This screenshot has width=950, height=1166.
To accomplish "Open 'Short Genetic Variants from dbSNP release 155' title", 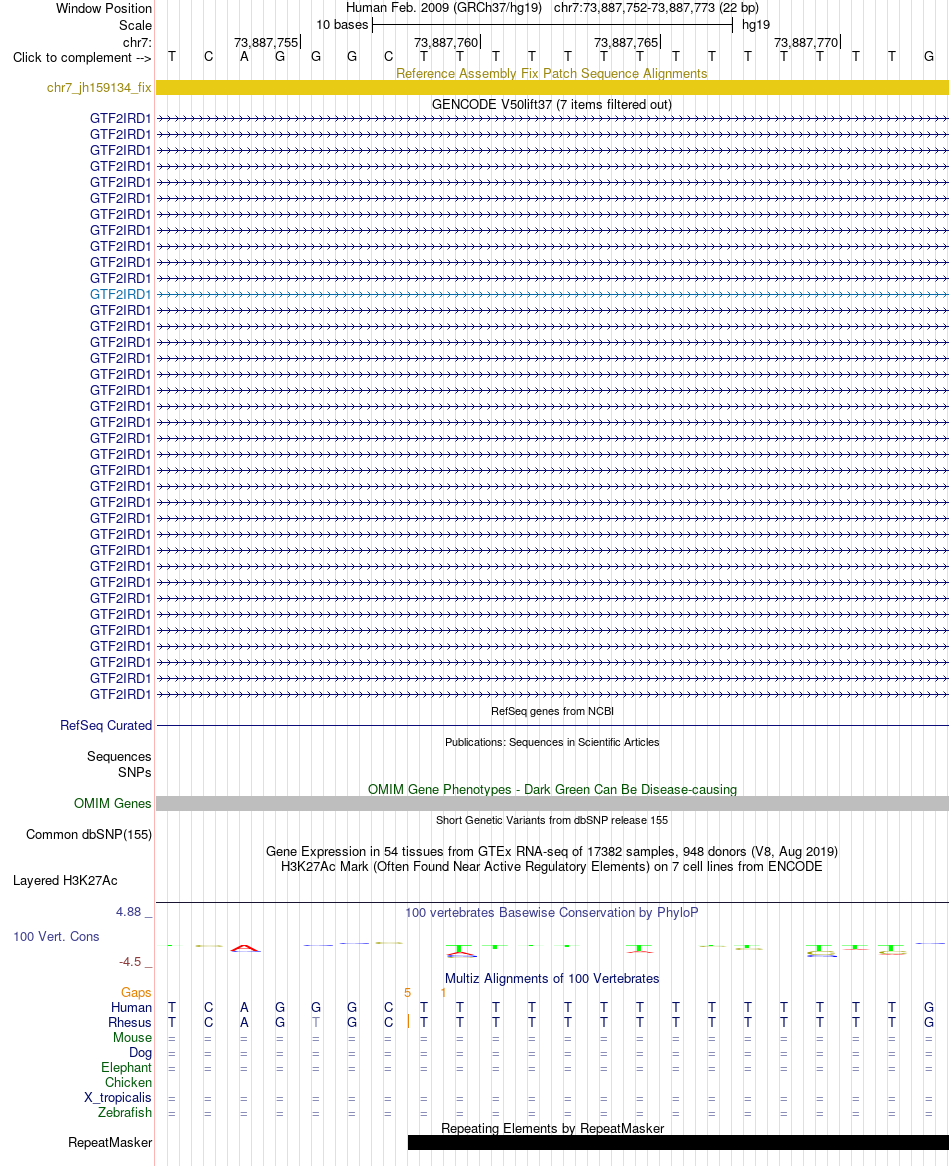I will (x=552, y=820).
